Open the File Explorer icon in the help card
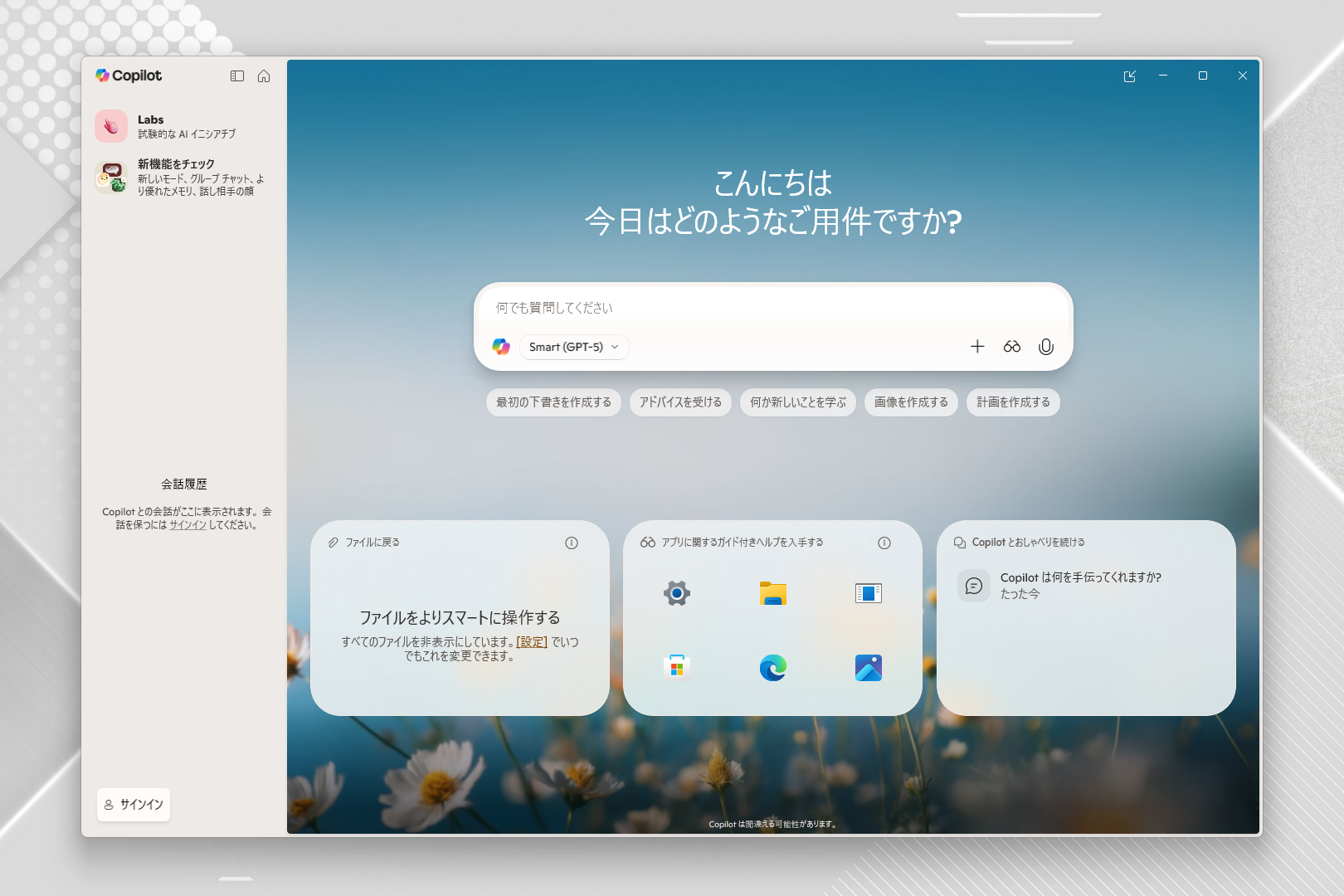The width and height of the screenshot is (1344, 896). coord(772,592)
